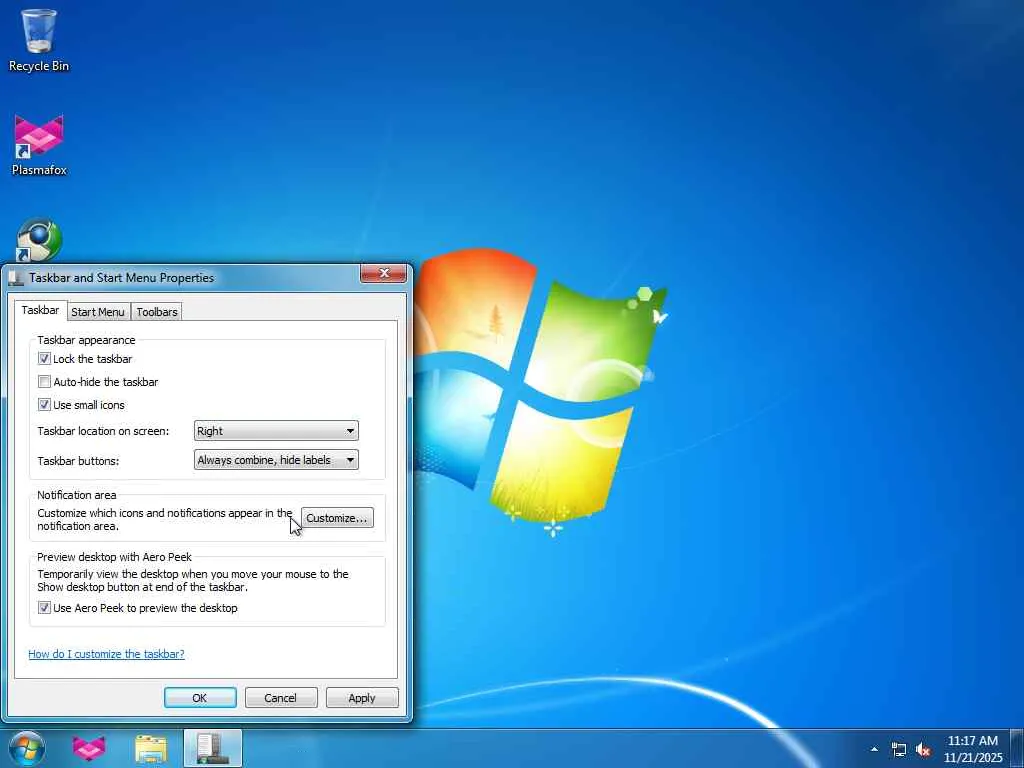Click the Notification area group heading
Image resolution: width=1024 pixels, height=768 pixels.
pos(76,495)
